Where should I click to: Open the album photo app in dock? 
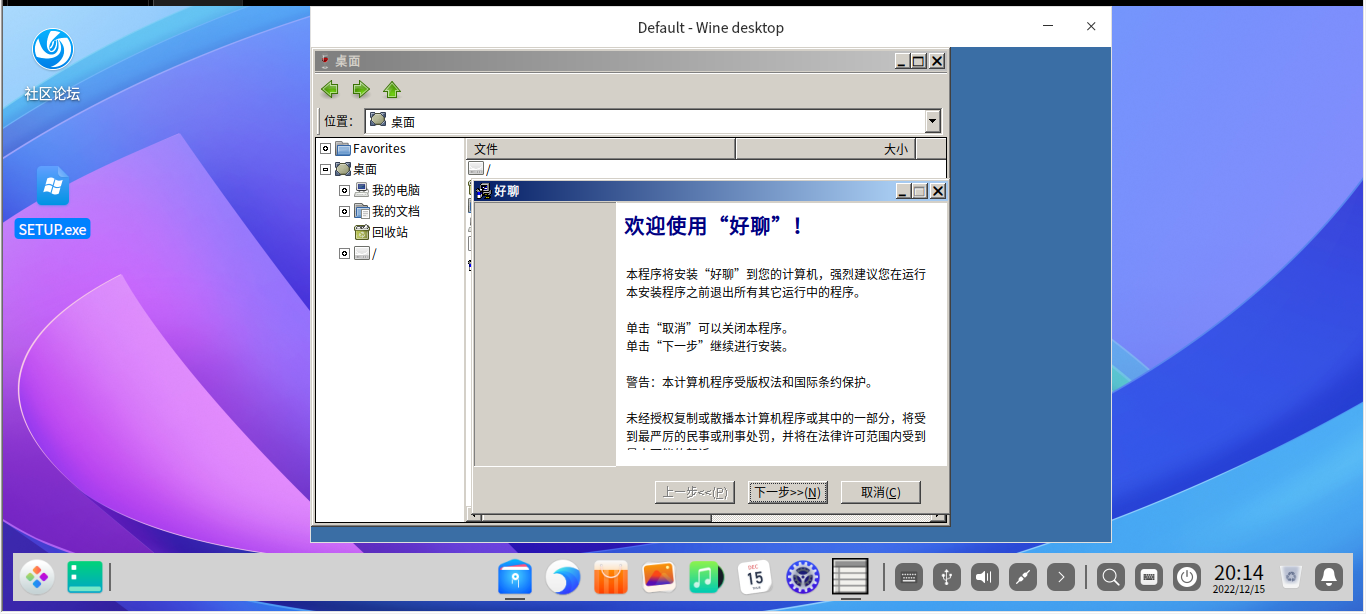[659, 578]
